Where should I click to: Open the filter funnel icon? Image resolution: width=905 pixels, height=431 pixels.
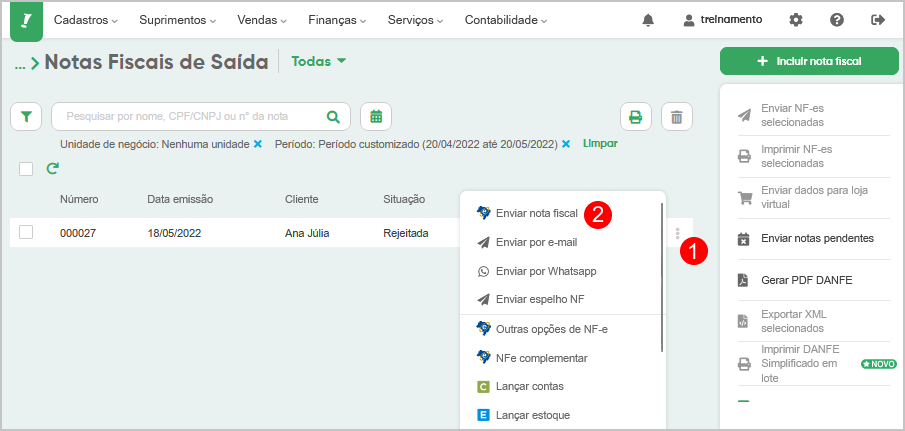click(x=26, y=117)
